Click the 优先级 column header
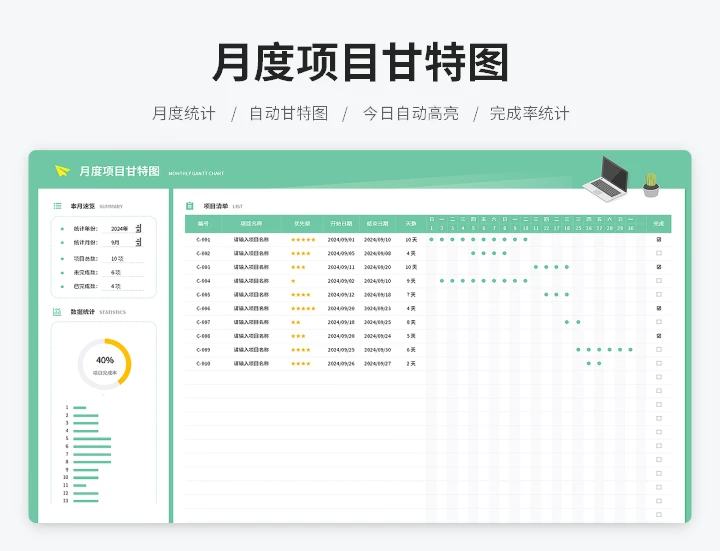 [x=302, y=224]
